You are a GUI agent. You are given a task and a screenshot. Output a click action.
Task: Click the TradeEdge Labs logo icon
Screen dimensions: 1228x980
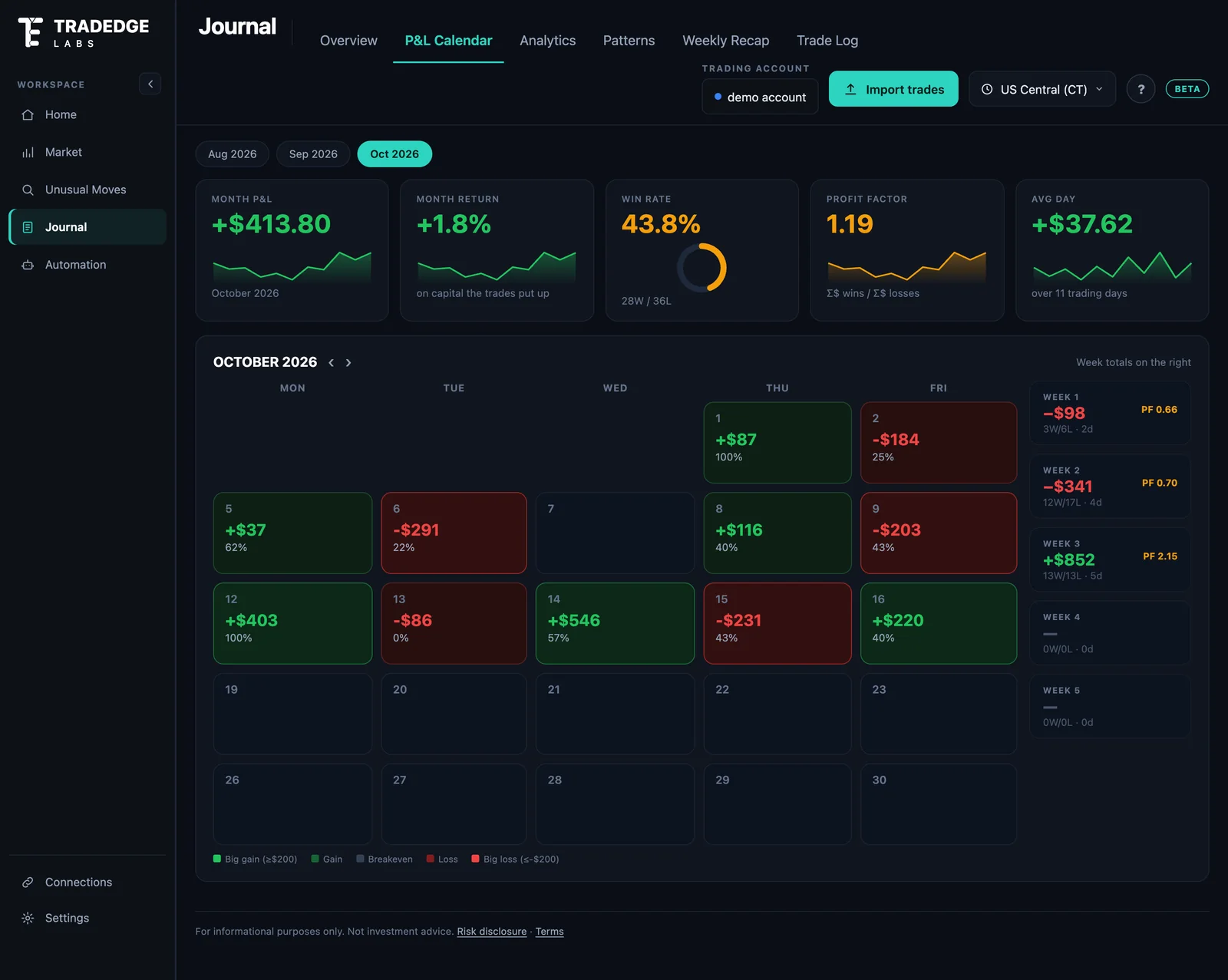tap(30, 32)
